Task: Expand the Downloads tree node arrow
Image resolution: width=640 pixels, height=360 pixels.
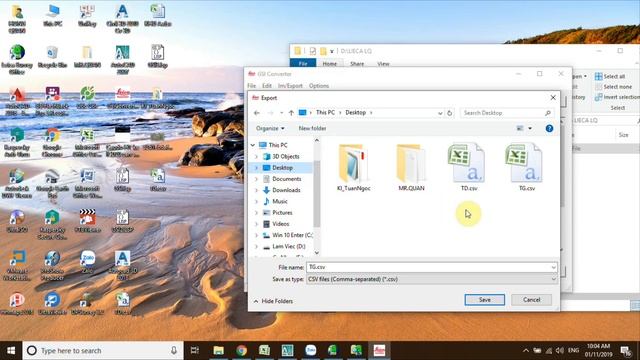Action: pyautogui.click(x=256, y=190)
